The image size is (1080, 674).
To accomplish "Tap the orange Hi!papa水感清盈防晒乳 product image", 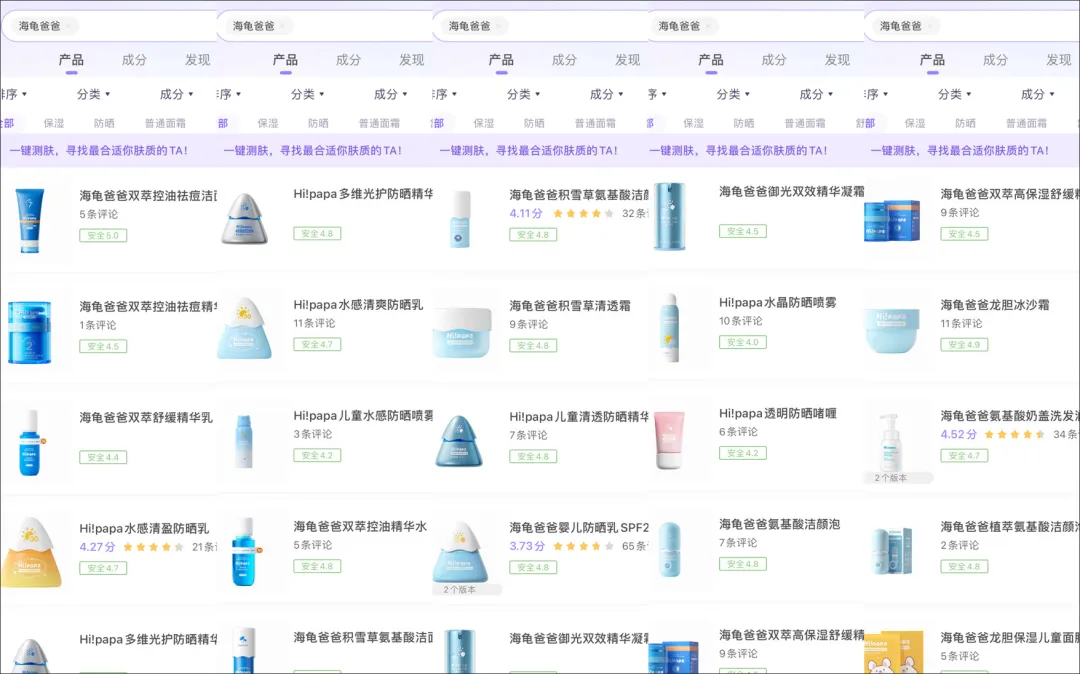I will [31, 553].
